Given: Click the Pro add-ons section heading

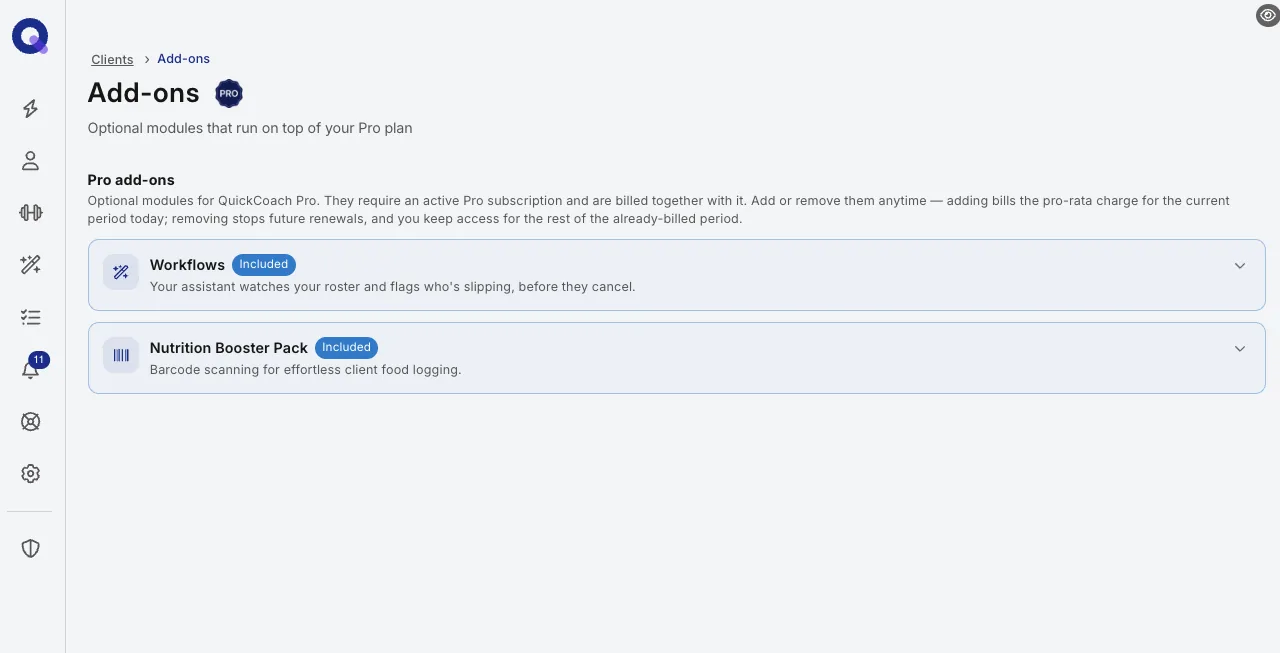Looking at the screenshot, I should [131, 180].
